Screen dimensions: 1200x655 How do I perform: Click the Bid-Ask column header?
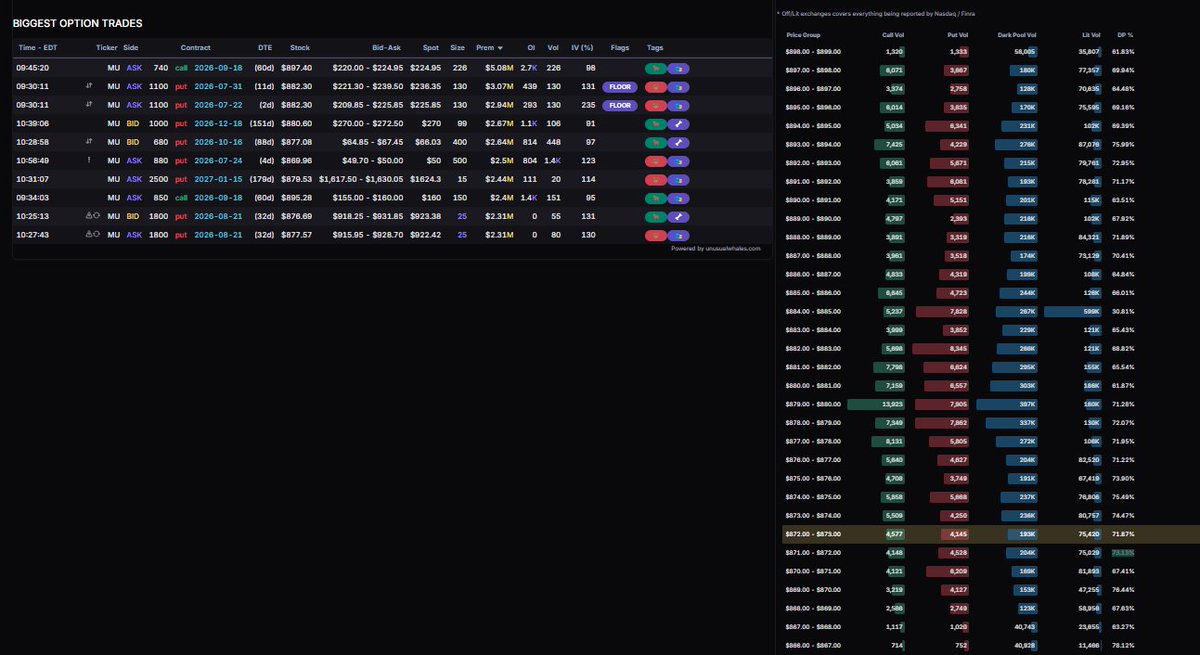[x=386, y=48]
